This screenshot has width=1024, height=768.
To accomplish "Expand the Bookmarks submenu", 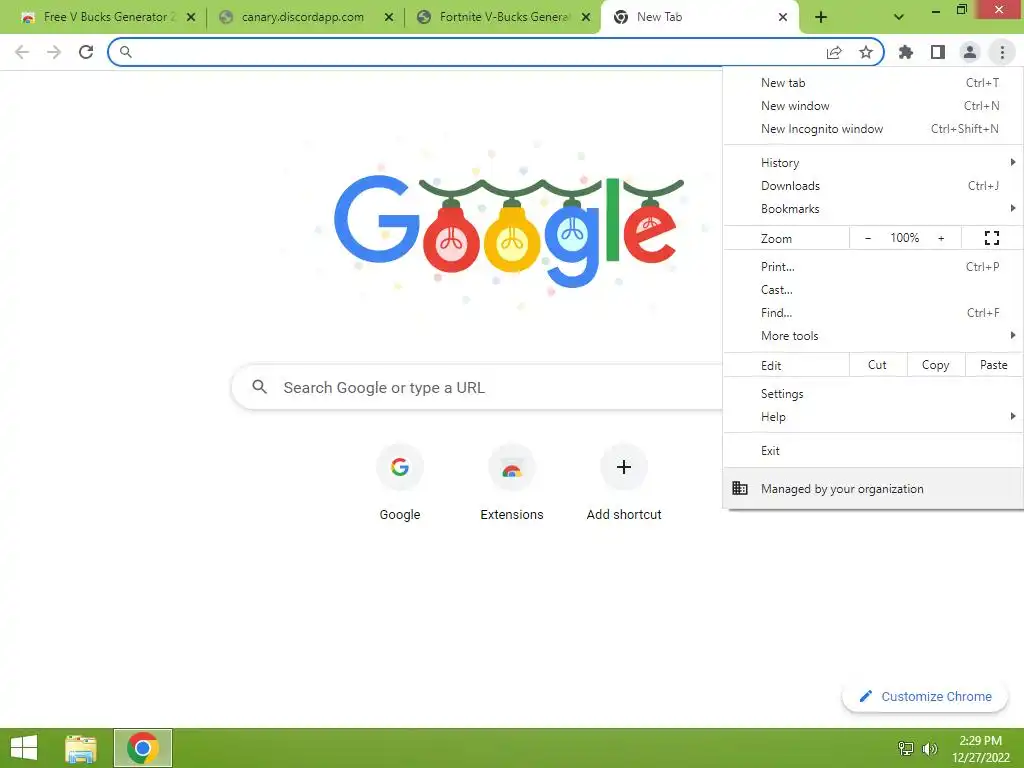I will click(872, 209).
